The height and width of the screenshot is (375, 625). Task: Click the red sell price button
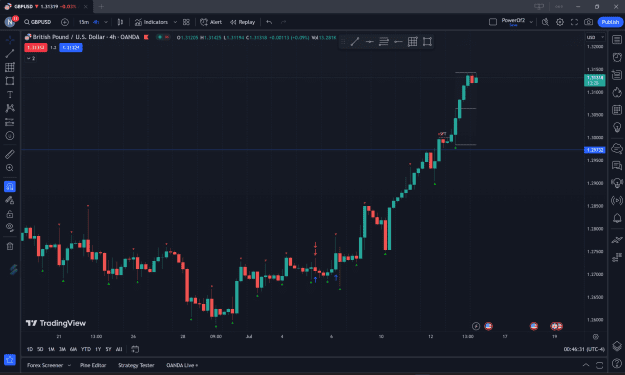(x=35, y=47)
